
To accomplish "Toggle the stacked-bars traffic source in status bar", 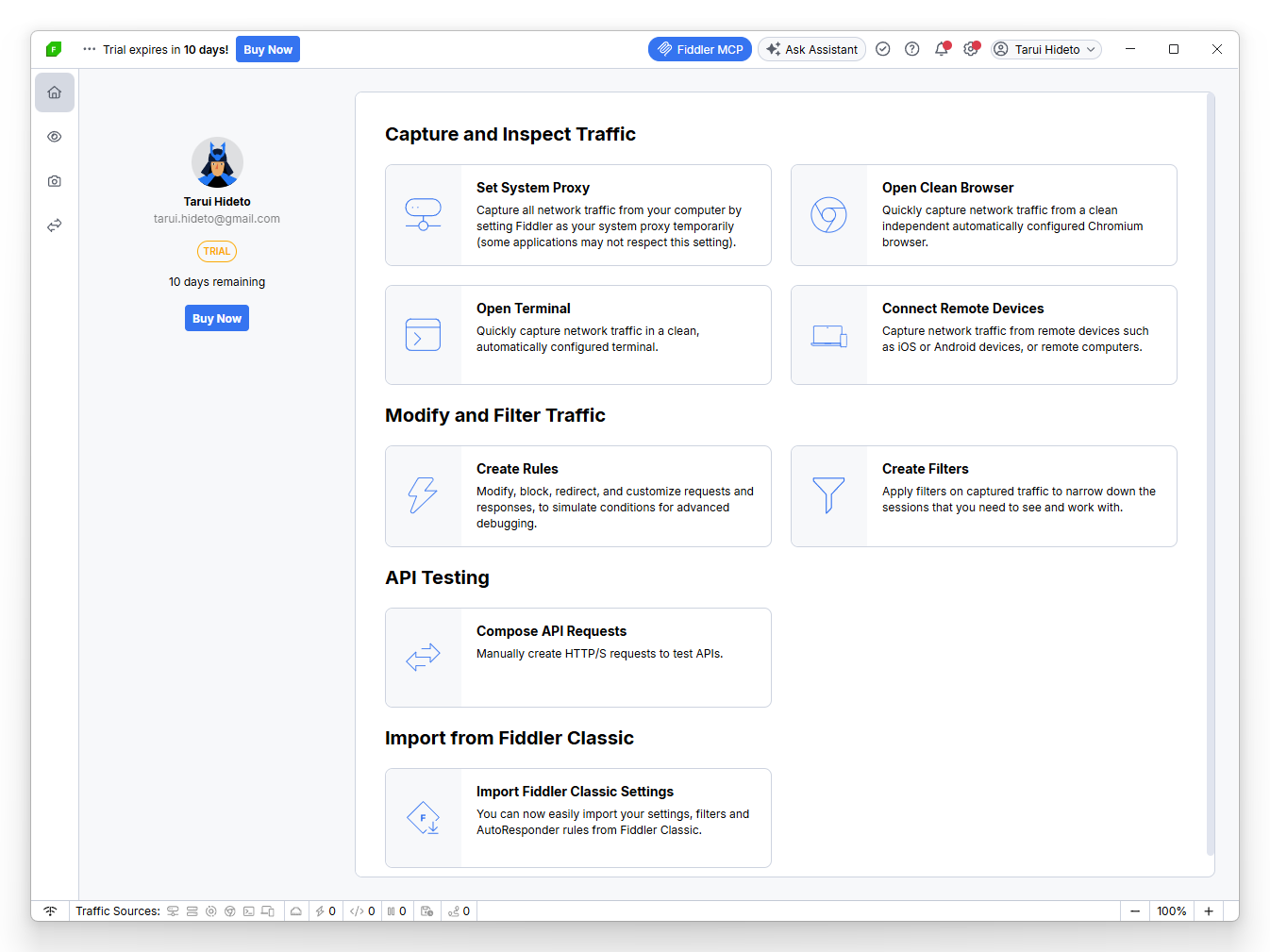I will click(x=192, y=911).
